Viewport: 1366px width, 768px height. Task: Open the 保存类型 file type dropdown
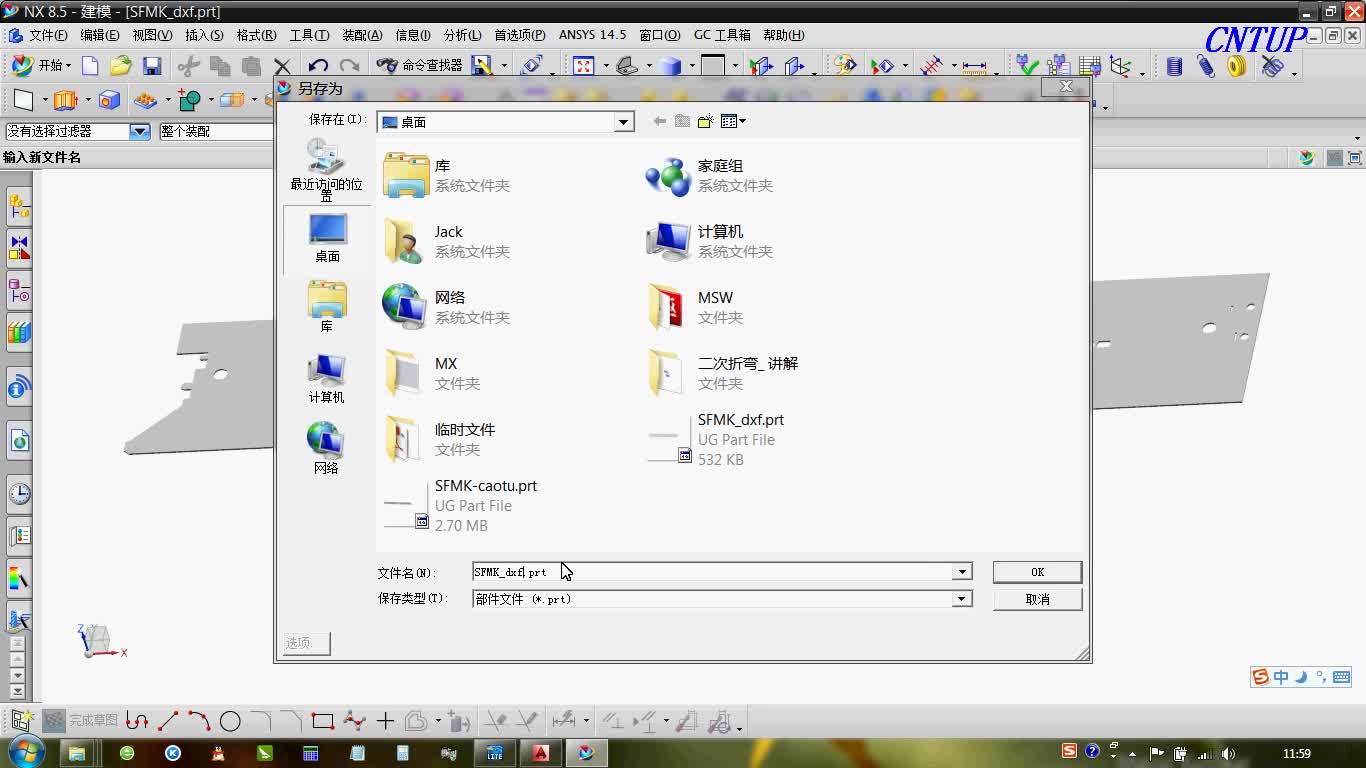960,598
